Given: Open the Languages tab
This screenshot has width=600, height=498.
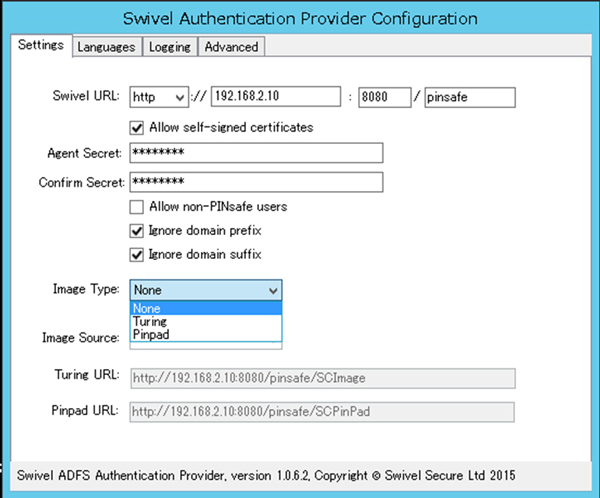Looking at the screenshot, I should point(106,47).
